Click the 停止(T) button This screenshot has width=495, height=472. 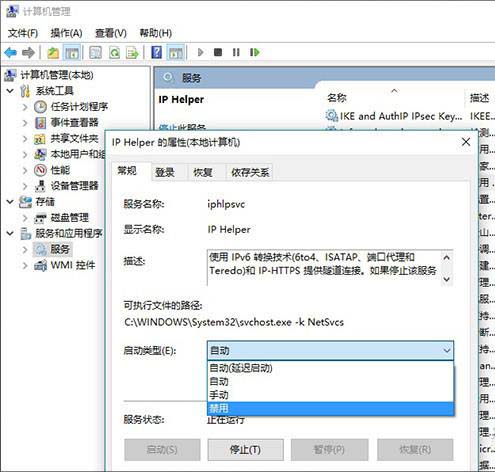(245, 450)
